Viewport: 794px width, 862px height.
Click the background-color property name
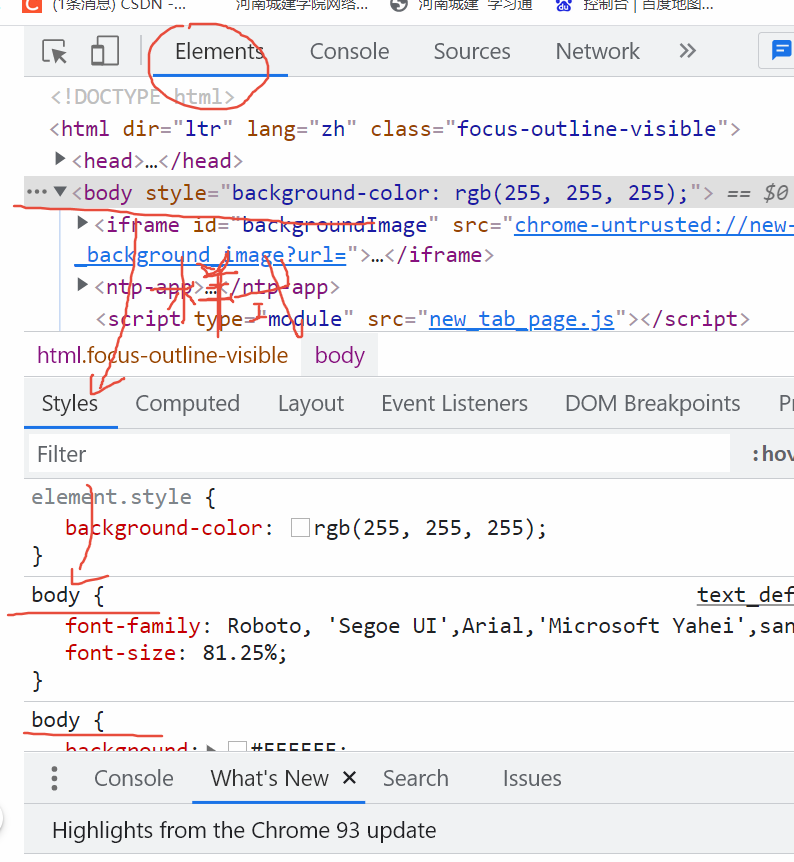coord(164,528)
